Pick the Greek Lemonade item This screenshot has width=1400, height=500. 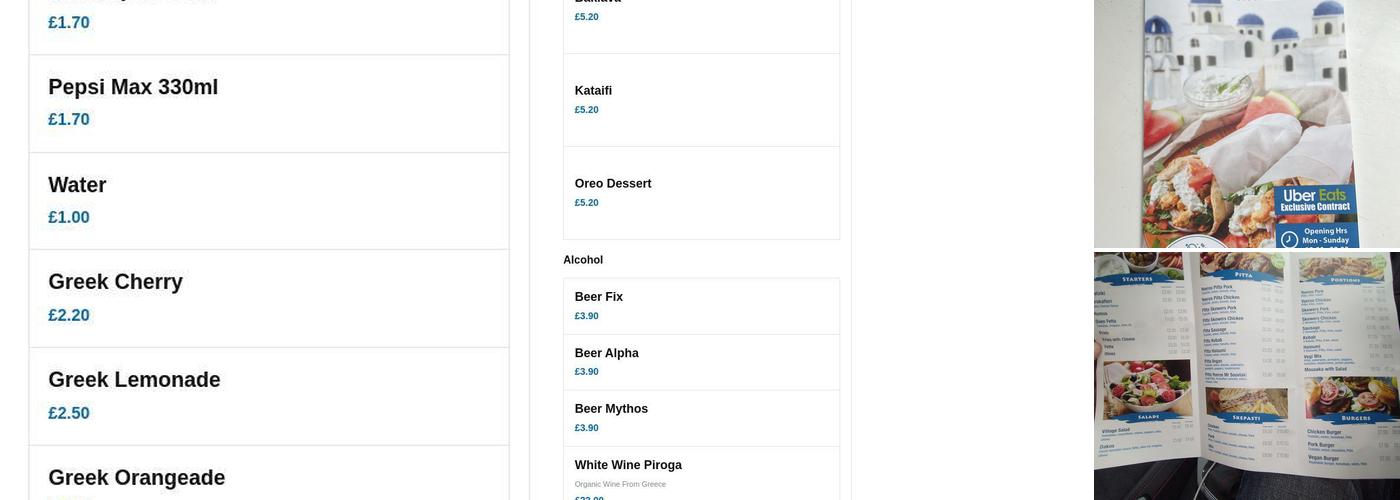[134, 381]
